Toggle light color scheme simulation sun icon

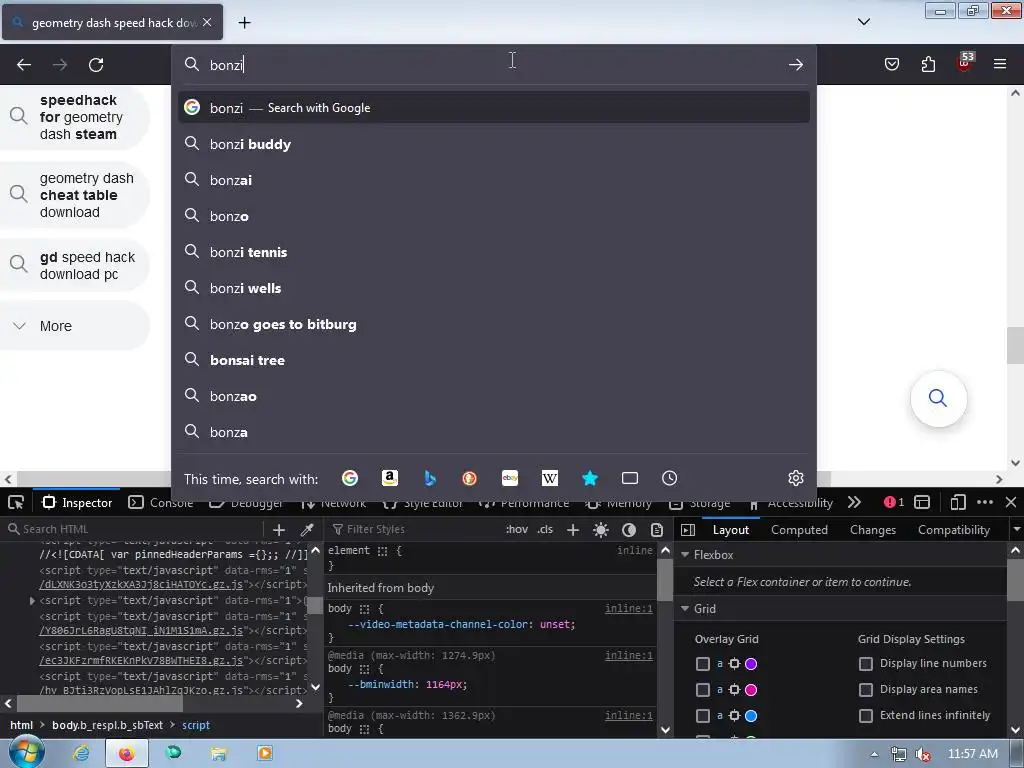[601, 530]
